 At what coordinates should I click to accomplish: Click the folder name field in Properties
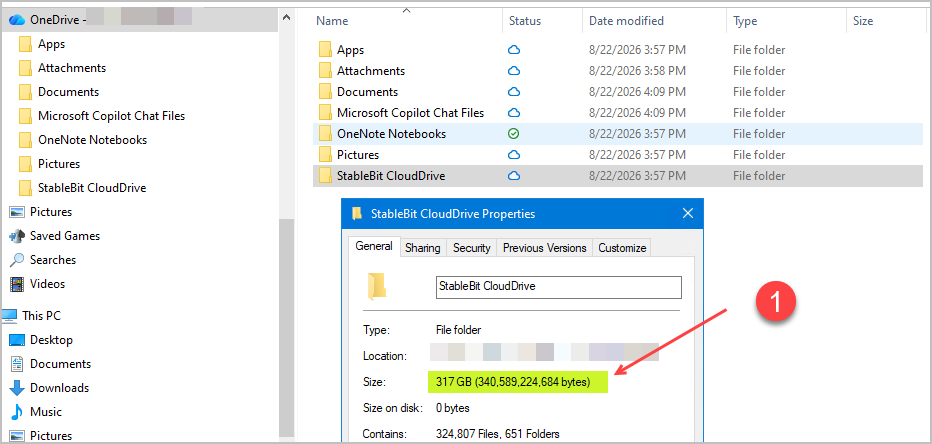(x=559, y=286)
